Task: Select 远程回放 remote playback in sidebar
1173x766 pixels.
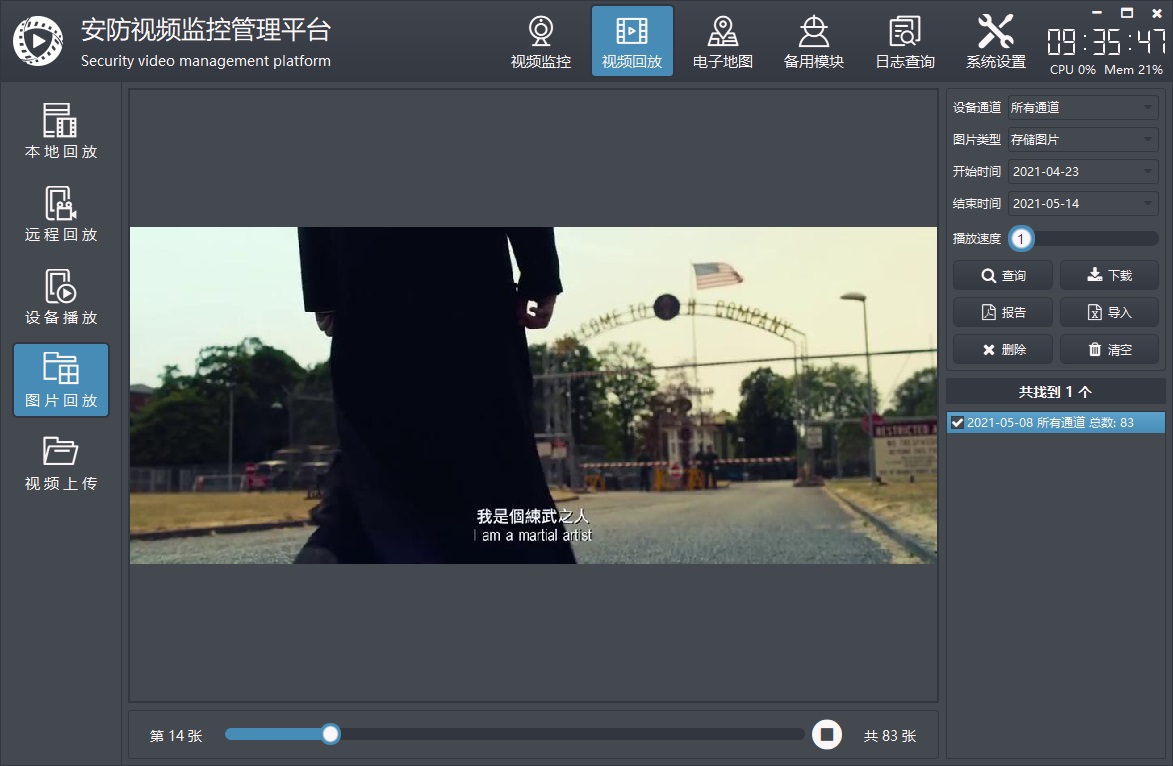Action: pos(61,214)
